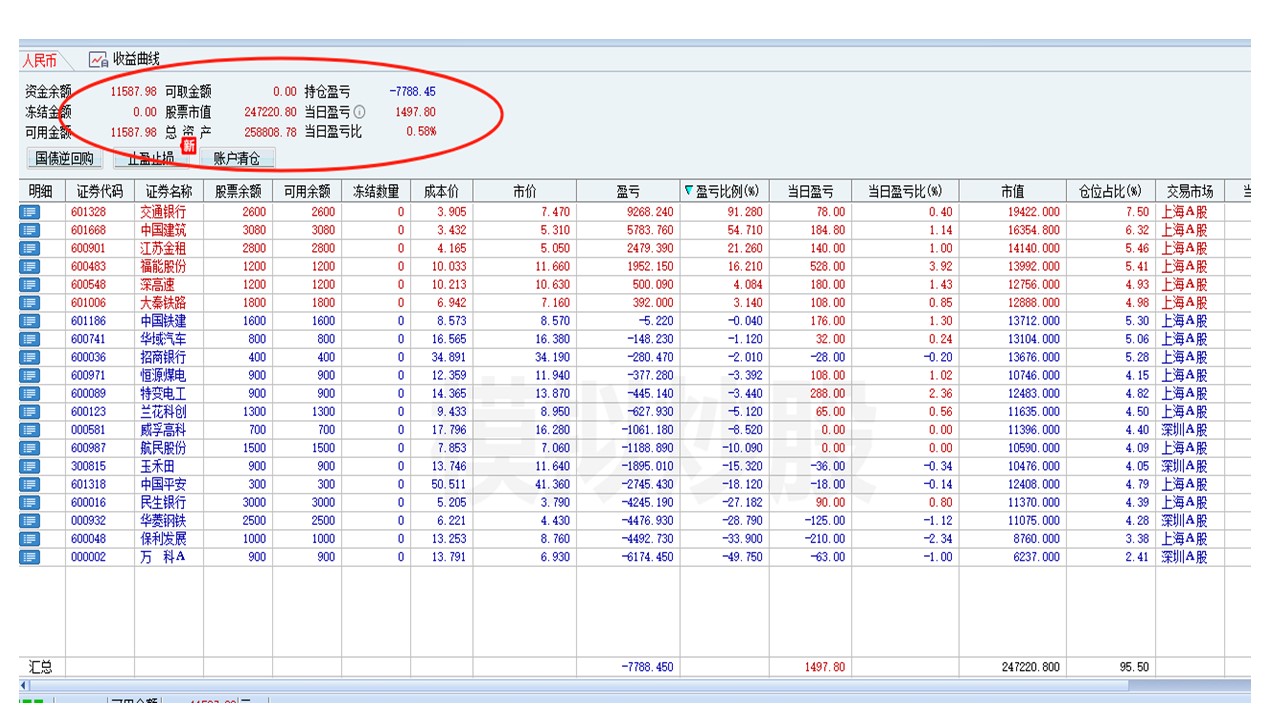The width and height of the screenshot is (1280, 720).
Task: Sort by the 市值 column header
Action: [x=1012, y=191]
